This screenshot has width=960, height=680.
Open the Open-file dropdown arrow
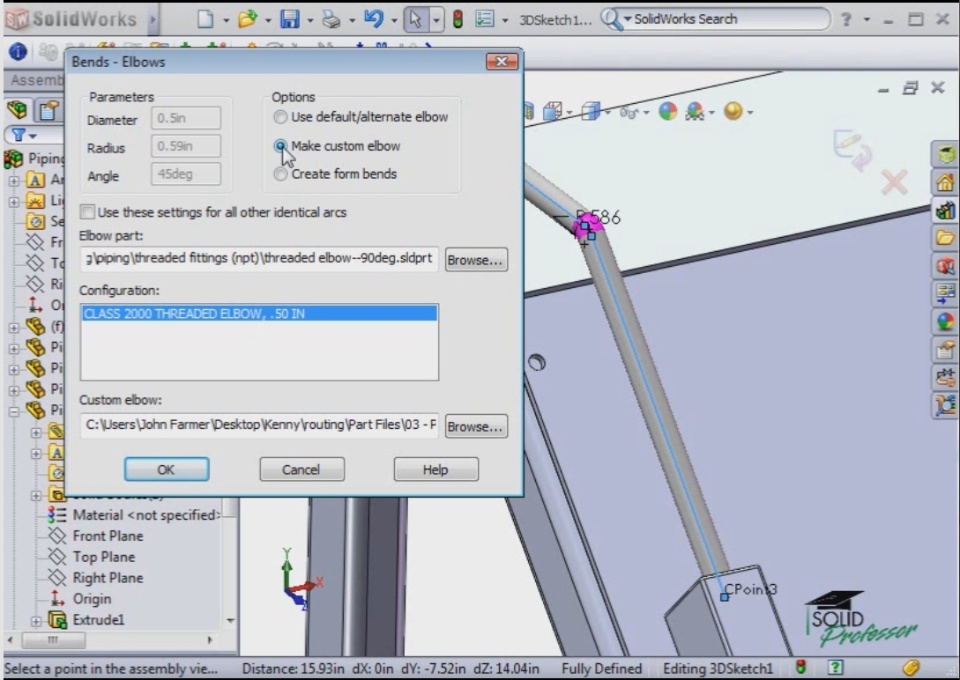tap(268, 20)
